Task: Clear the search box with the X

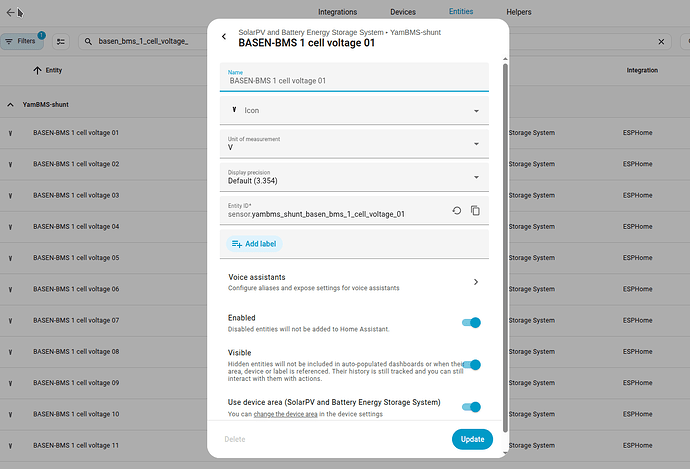Action: tap(662, 42)
